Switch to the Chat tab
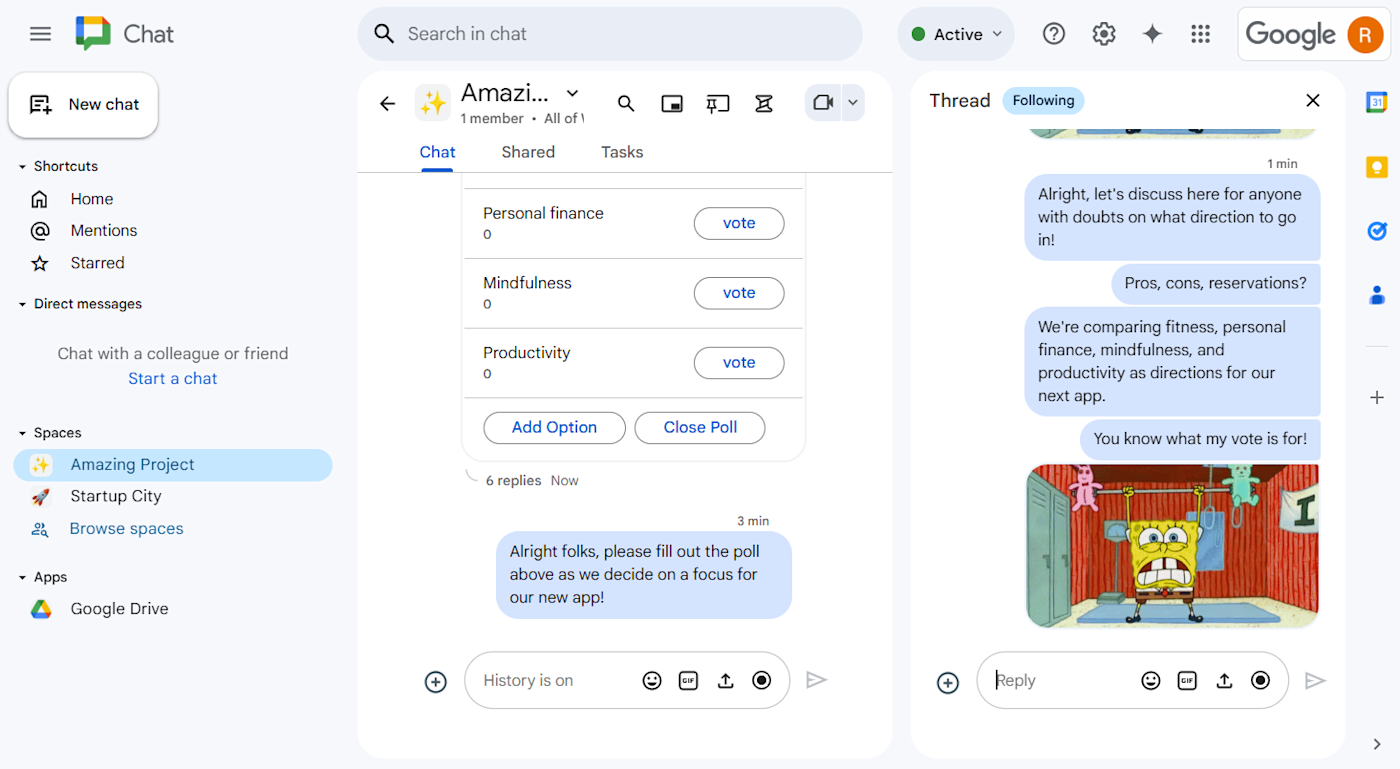This screenshot has height=769, width=1400. pos(437,152)
